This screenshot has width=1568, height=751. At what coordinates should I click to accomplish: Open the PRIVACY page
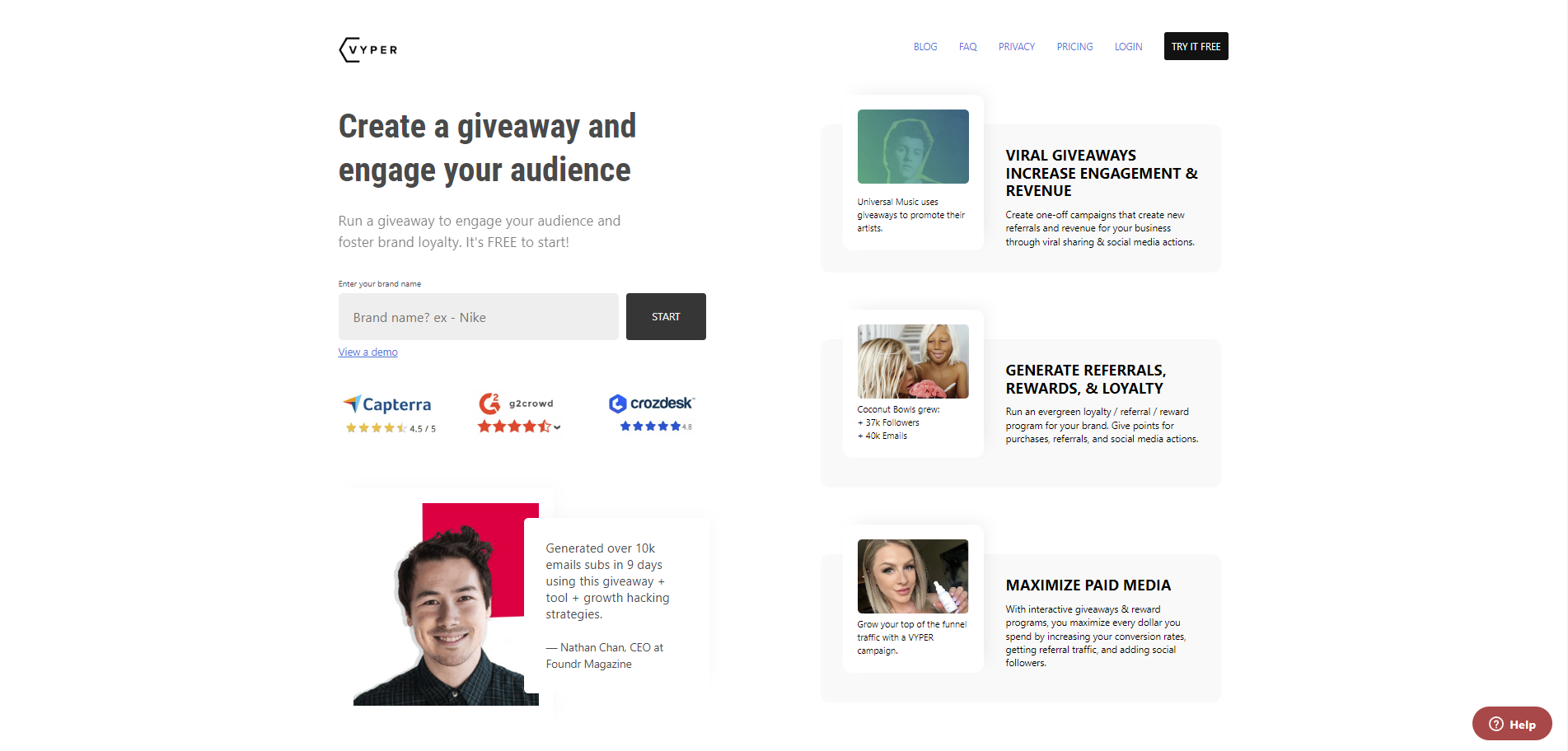(x=1016, y=46)
